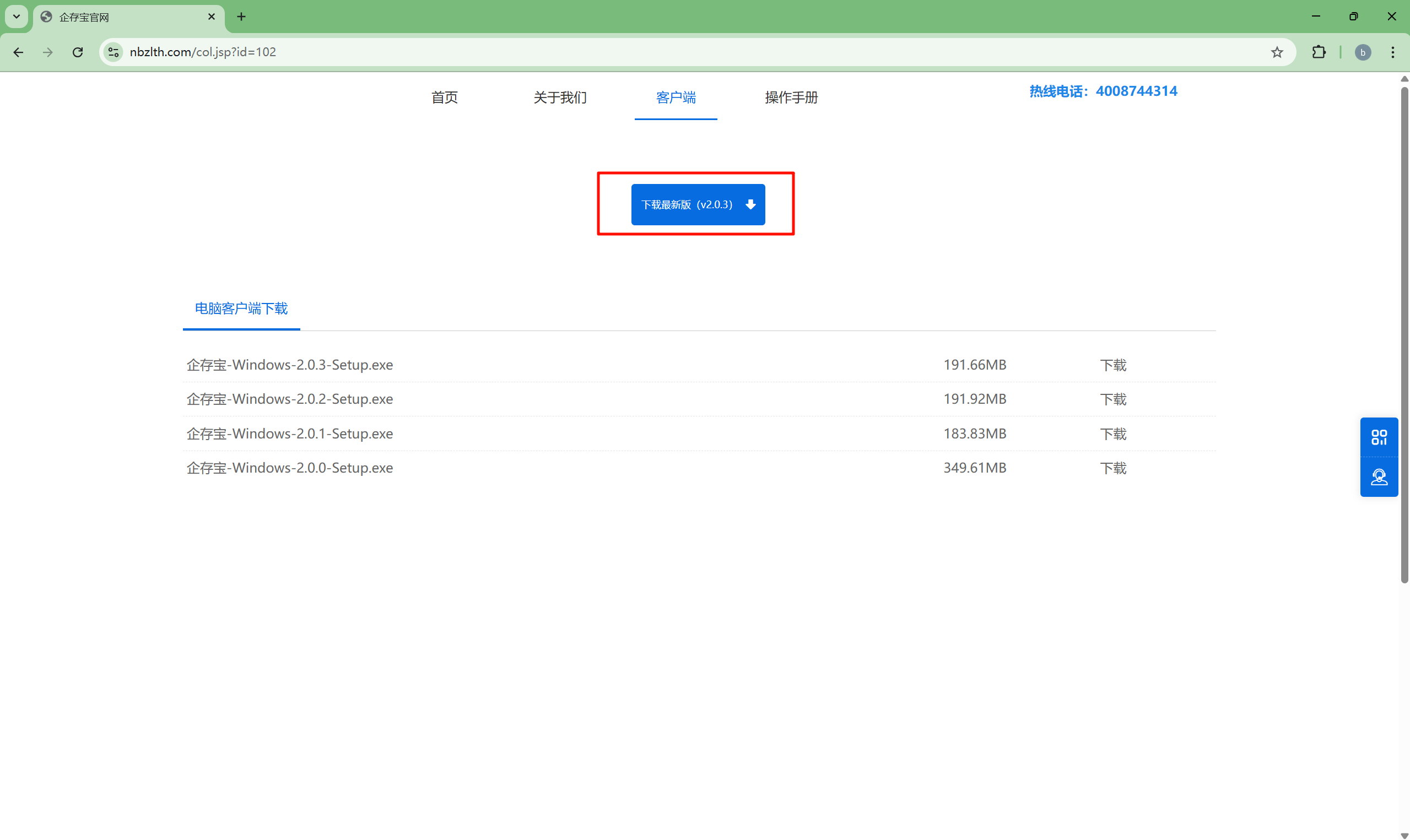Click the QR code floating sidebar icon
Viewport: 1410px width, 840px height.
(1379, 437)
